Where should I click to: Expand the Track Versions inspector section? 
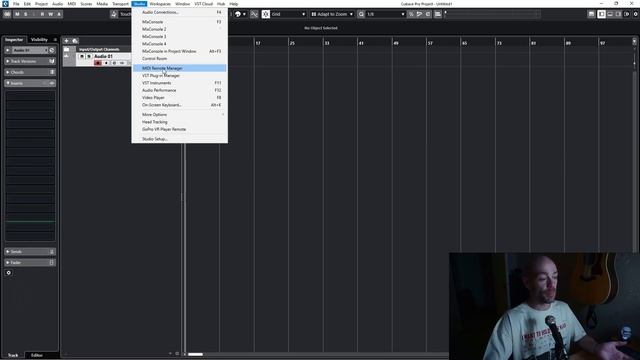point(30,61)
